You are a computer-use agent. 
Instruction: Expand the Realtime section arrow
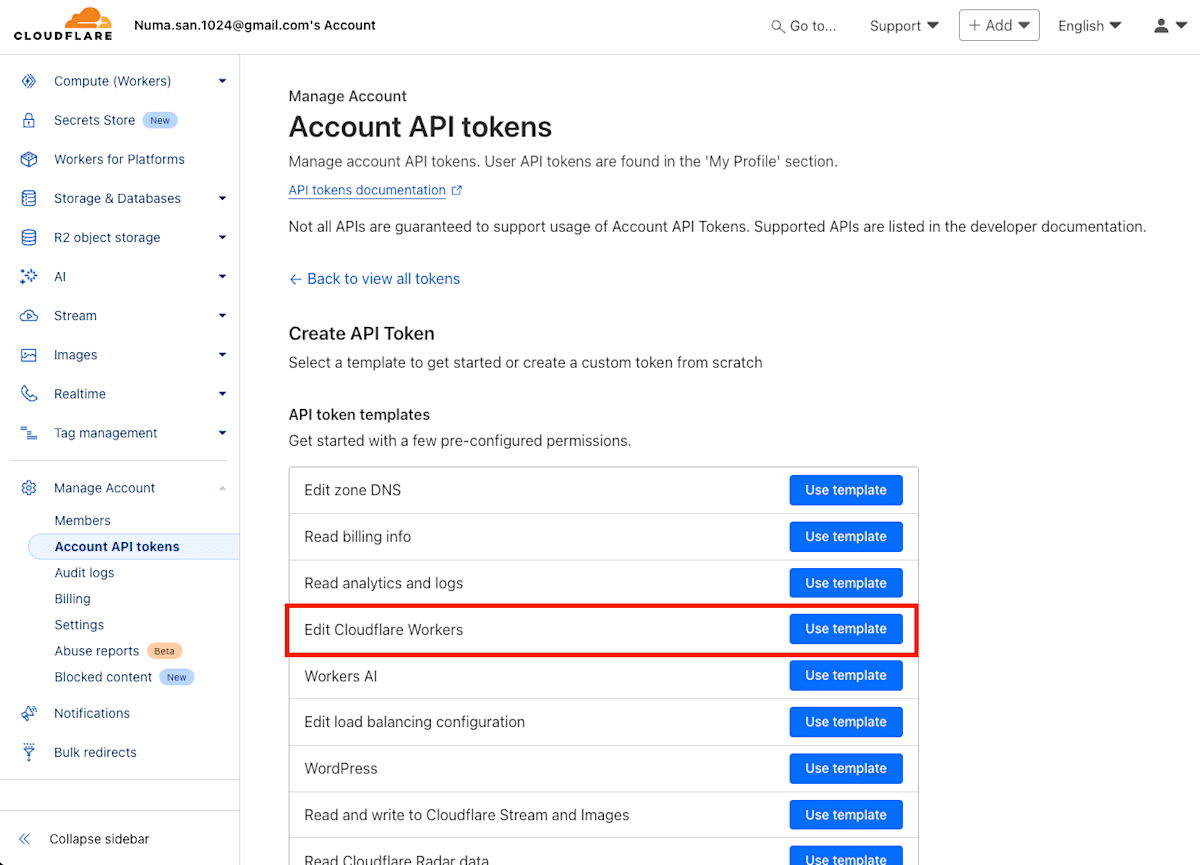point(222,394)
